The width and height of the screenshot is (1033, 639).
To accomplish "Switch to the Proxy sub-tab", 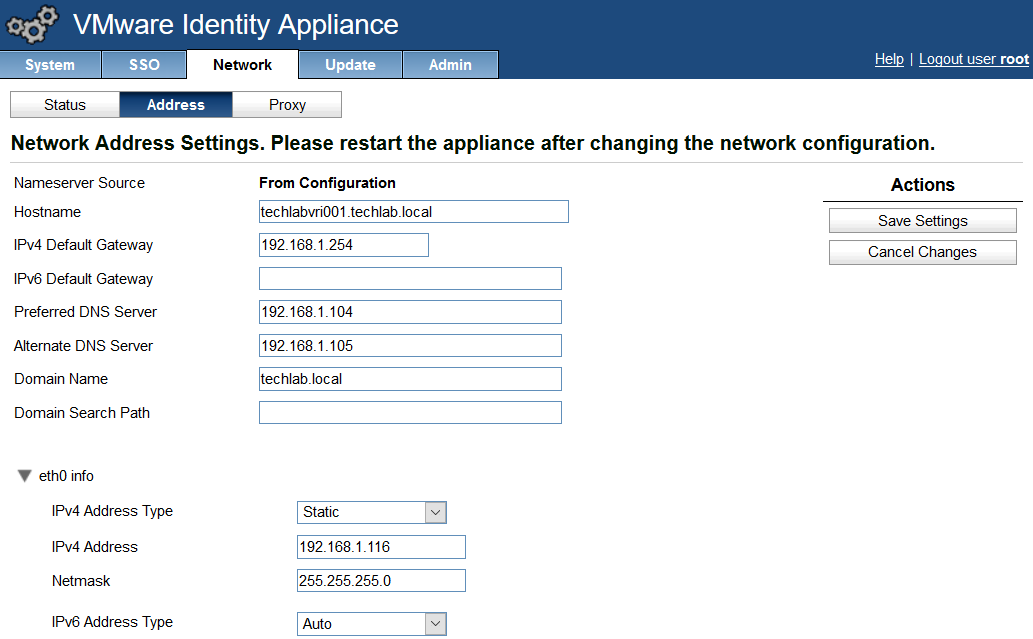I will tap(287, 105).
